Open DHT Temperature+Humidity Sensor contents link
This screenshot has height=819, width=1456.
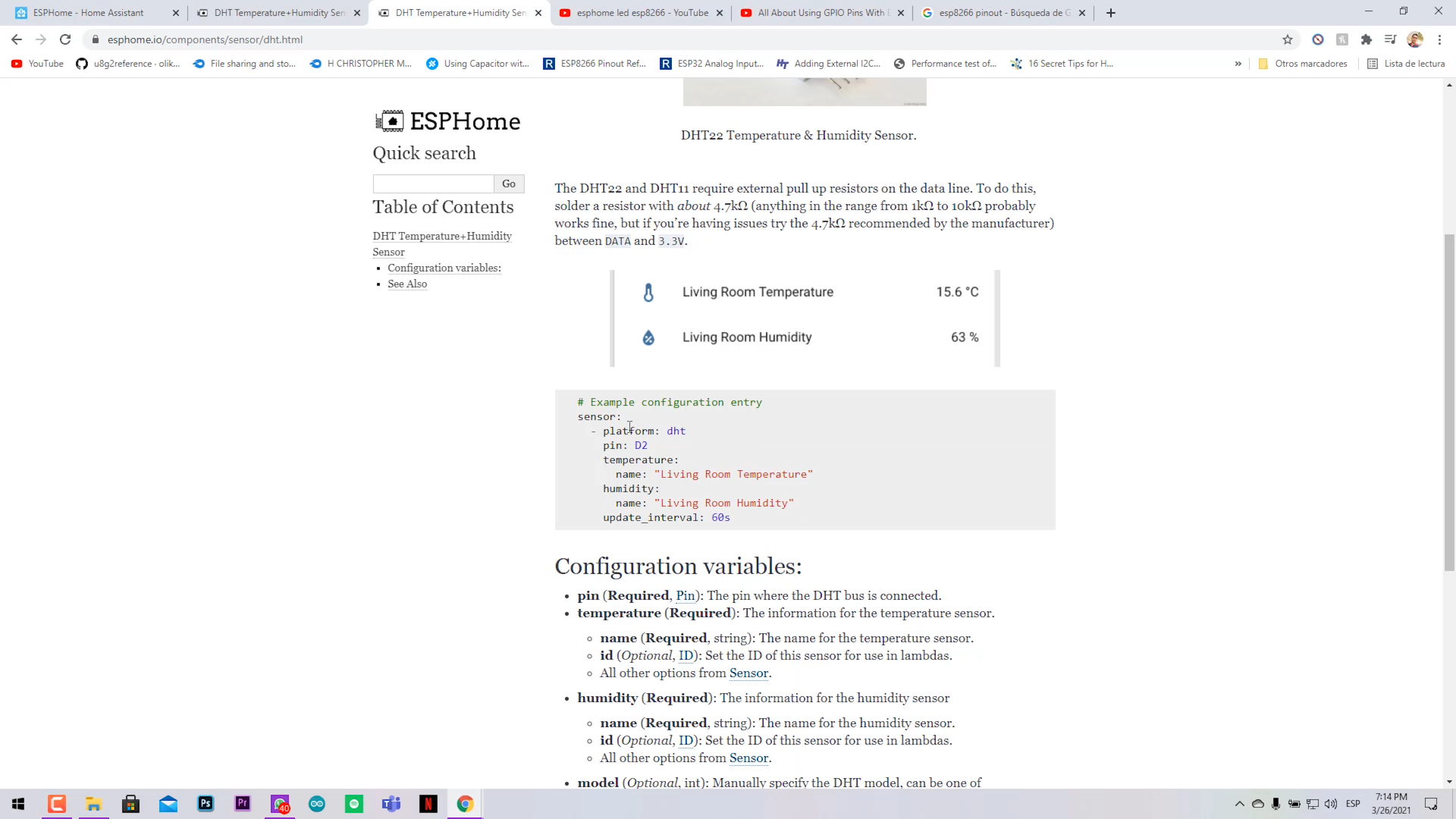[x=442, y=244]
